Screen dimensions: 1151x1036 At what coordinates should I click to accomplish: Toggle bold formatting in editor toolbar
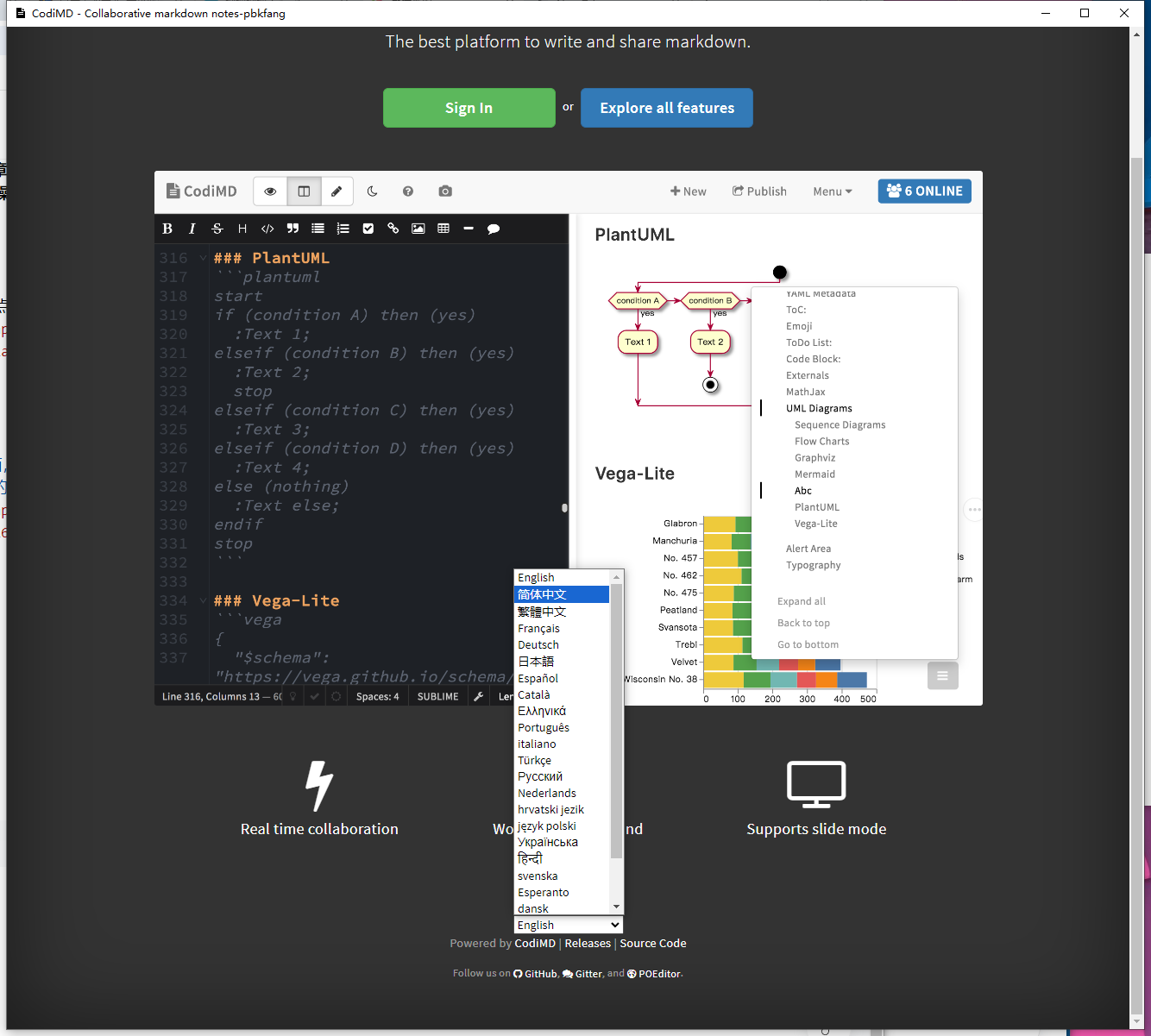pos(167,229)
